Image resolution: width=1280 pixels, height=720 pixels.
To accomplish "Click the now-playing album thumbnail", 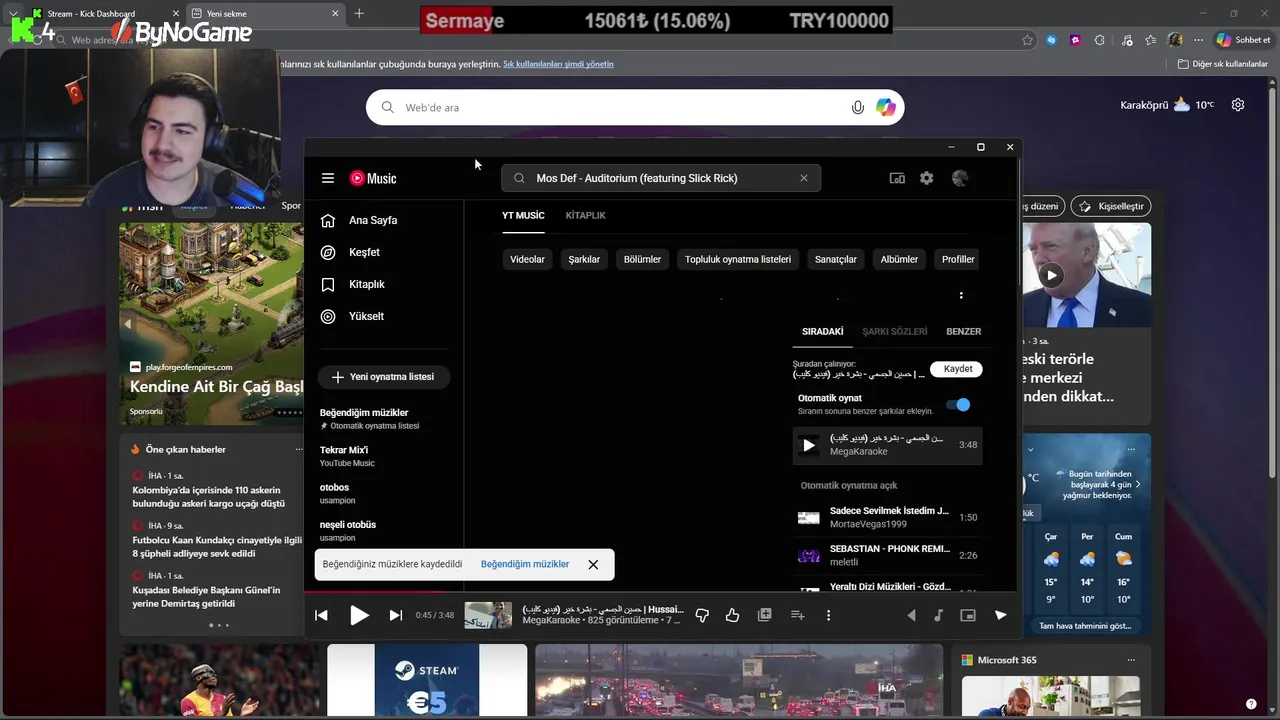I will coord(488,615).
